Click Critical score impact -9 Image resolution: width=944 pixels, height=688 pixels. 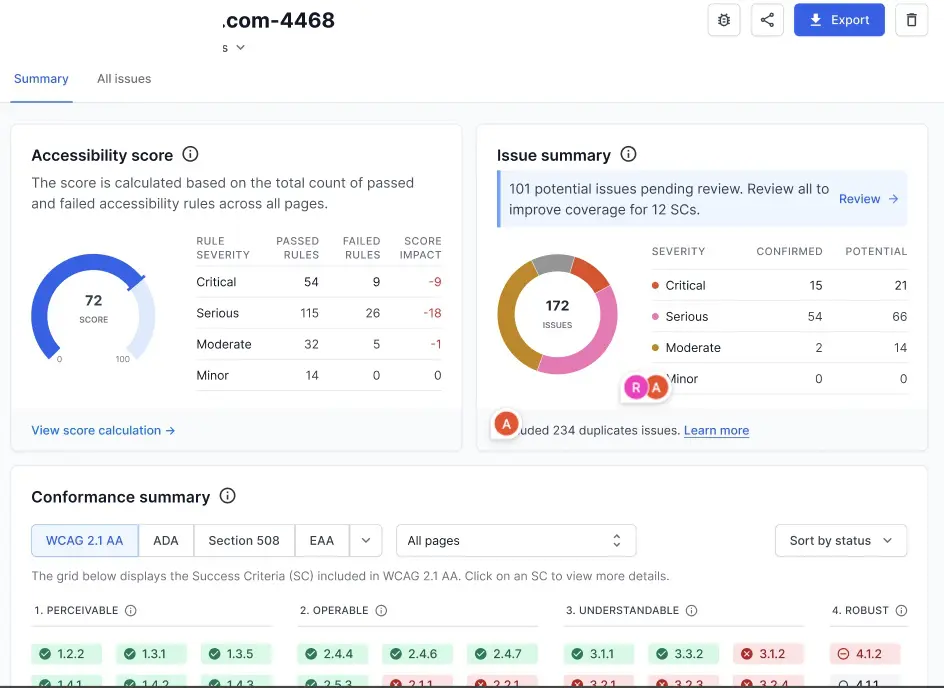435,282
